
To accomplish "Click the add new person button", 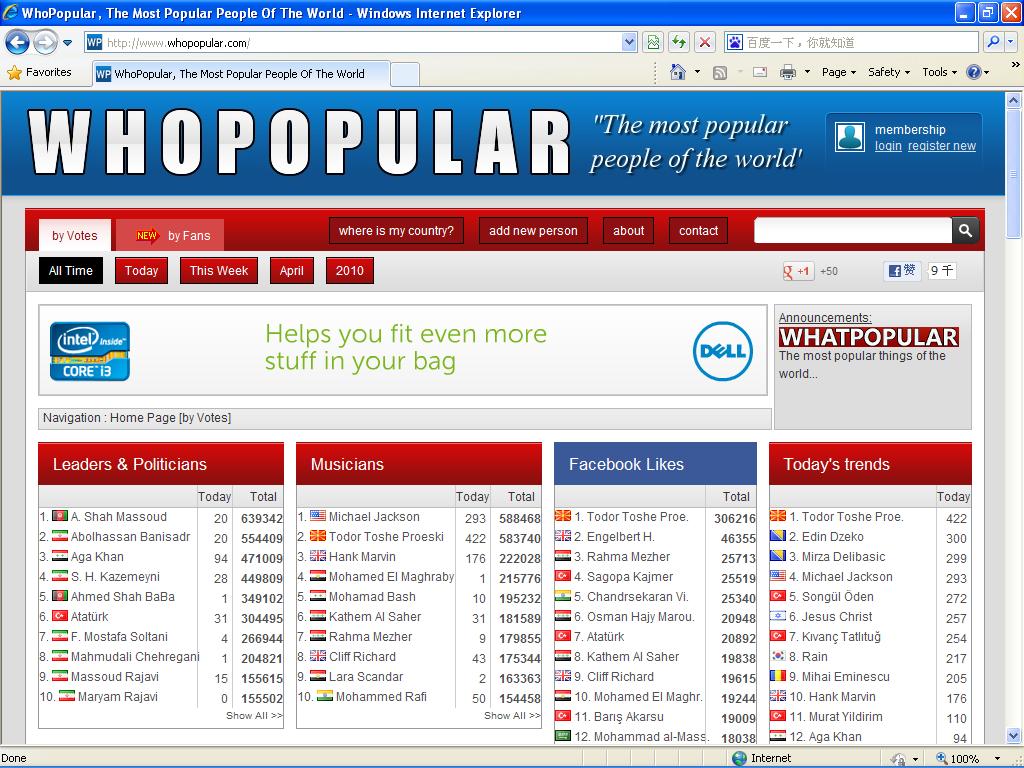I will pos(533,231).
